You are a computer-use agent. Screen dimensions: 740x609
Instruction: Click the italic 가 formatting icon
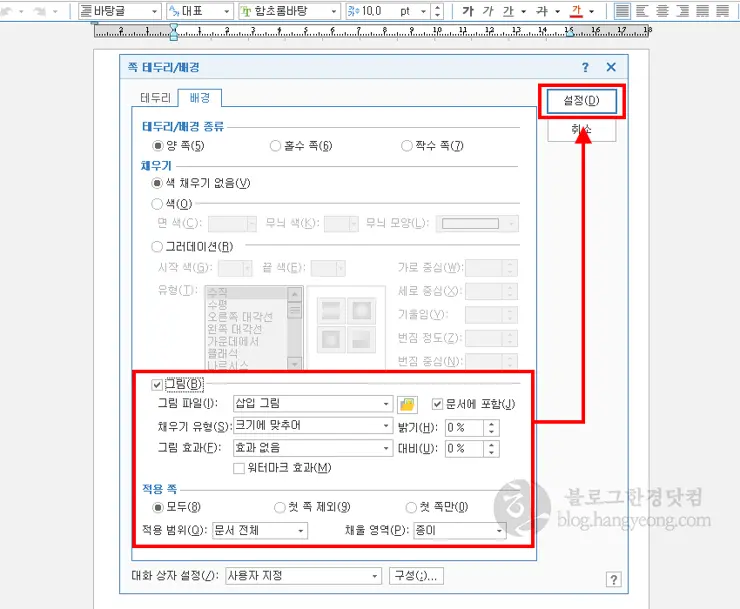[x=488, y=11]
